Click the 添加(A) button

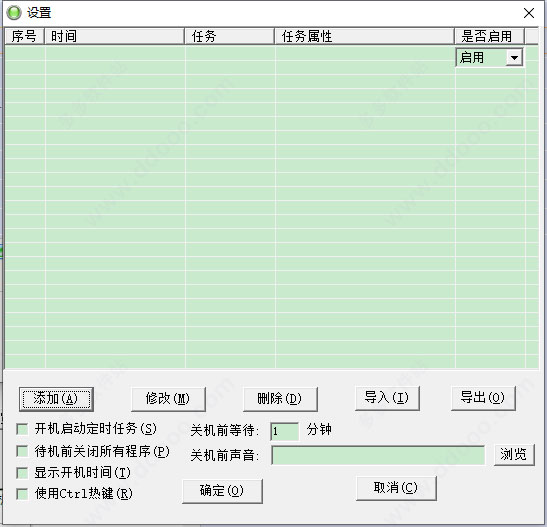coord(56,399)
